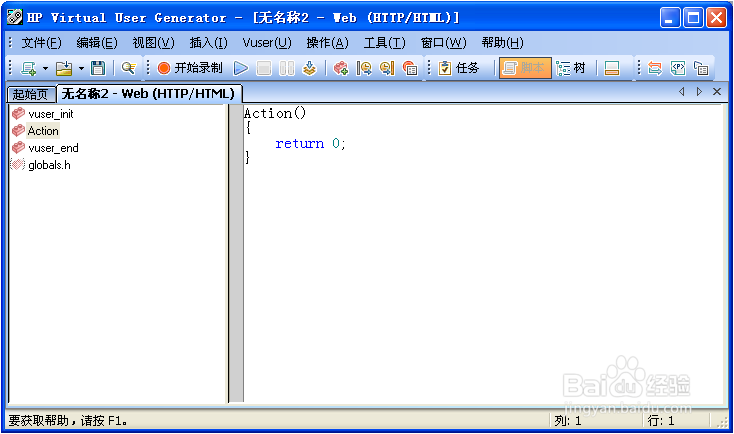734x434 pixels.
Task: Open the 任务 tasks view
Action: [459, 68]
